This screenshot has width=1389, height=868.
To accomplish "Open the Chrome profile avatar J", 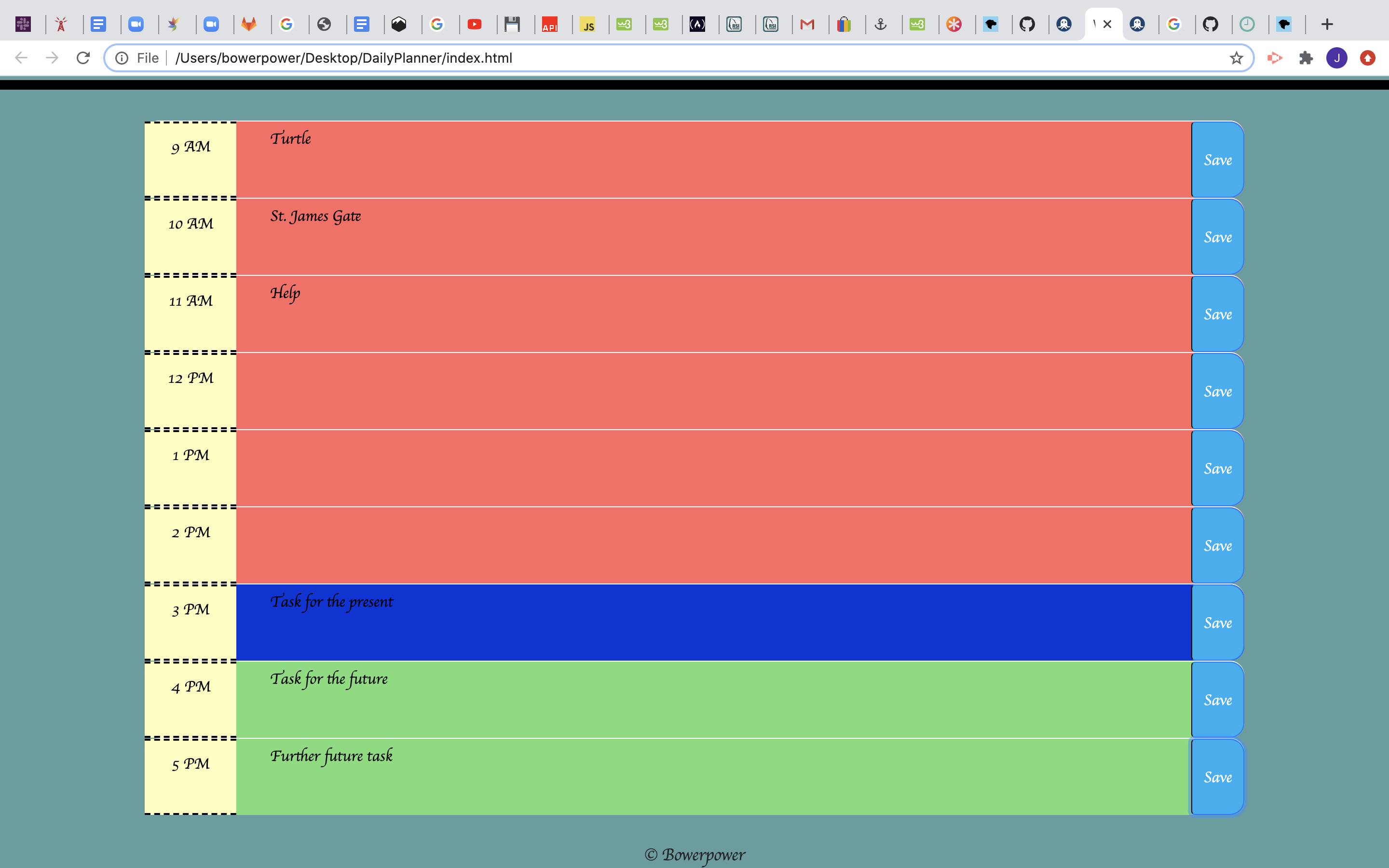I will (1337, 58).
